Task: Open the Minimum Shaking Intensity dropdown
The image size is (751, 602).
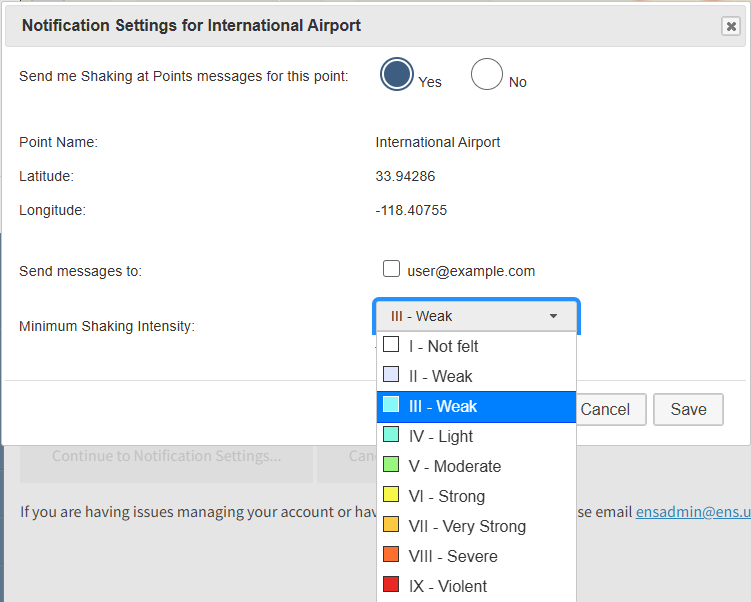Action: click(476, 316)
